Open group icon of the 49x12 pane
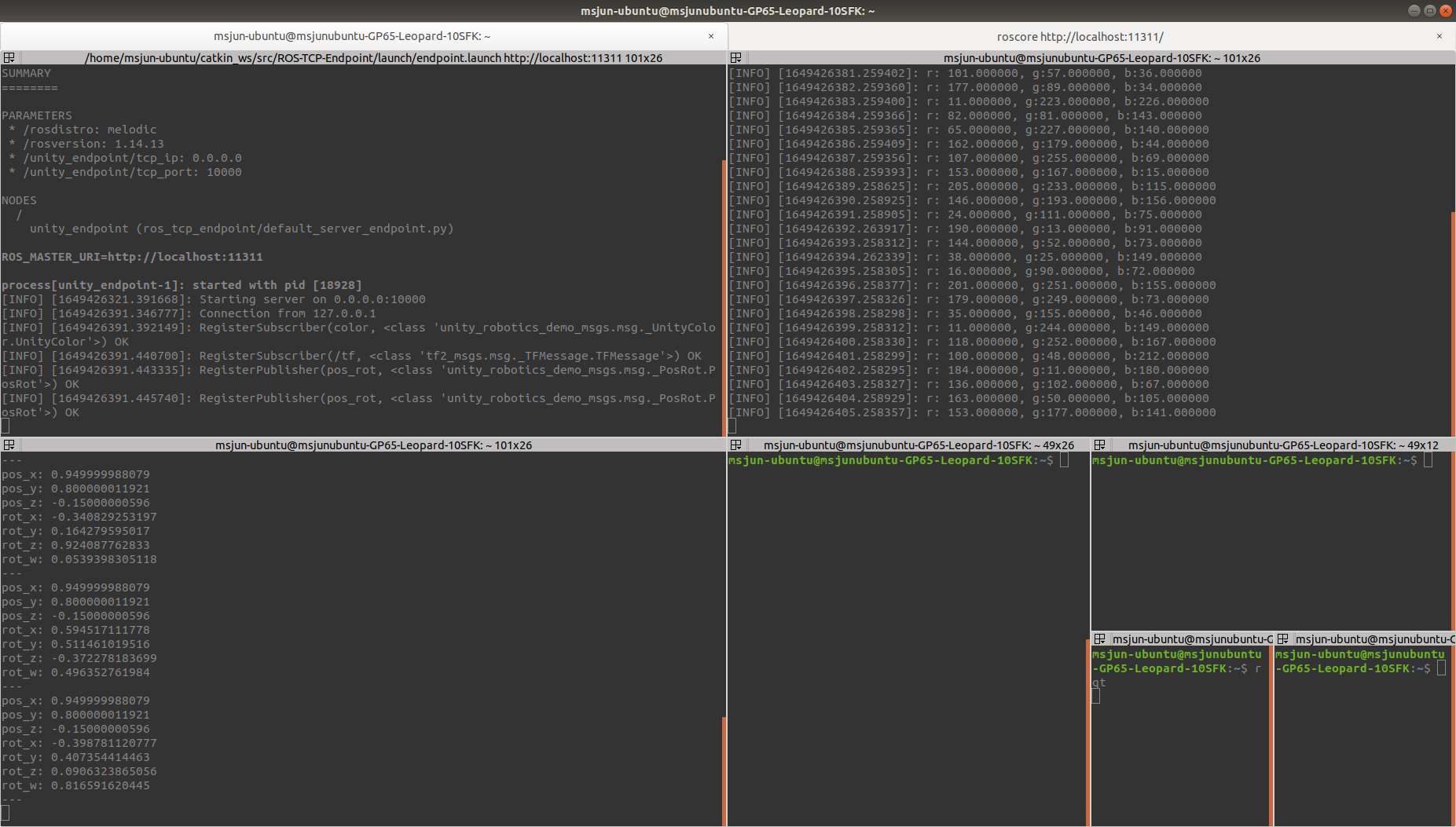The width and height of the screenshot is (1456, 827). (x=1100, y=445)
